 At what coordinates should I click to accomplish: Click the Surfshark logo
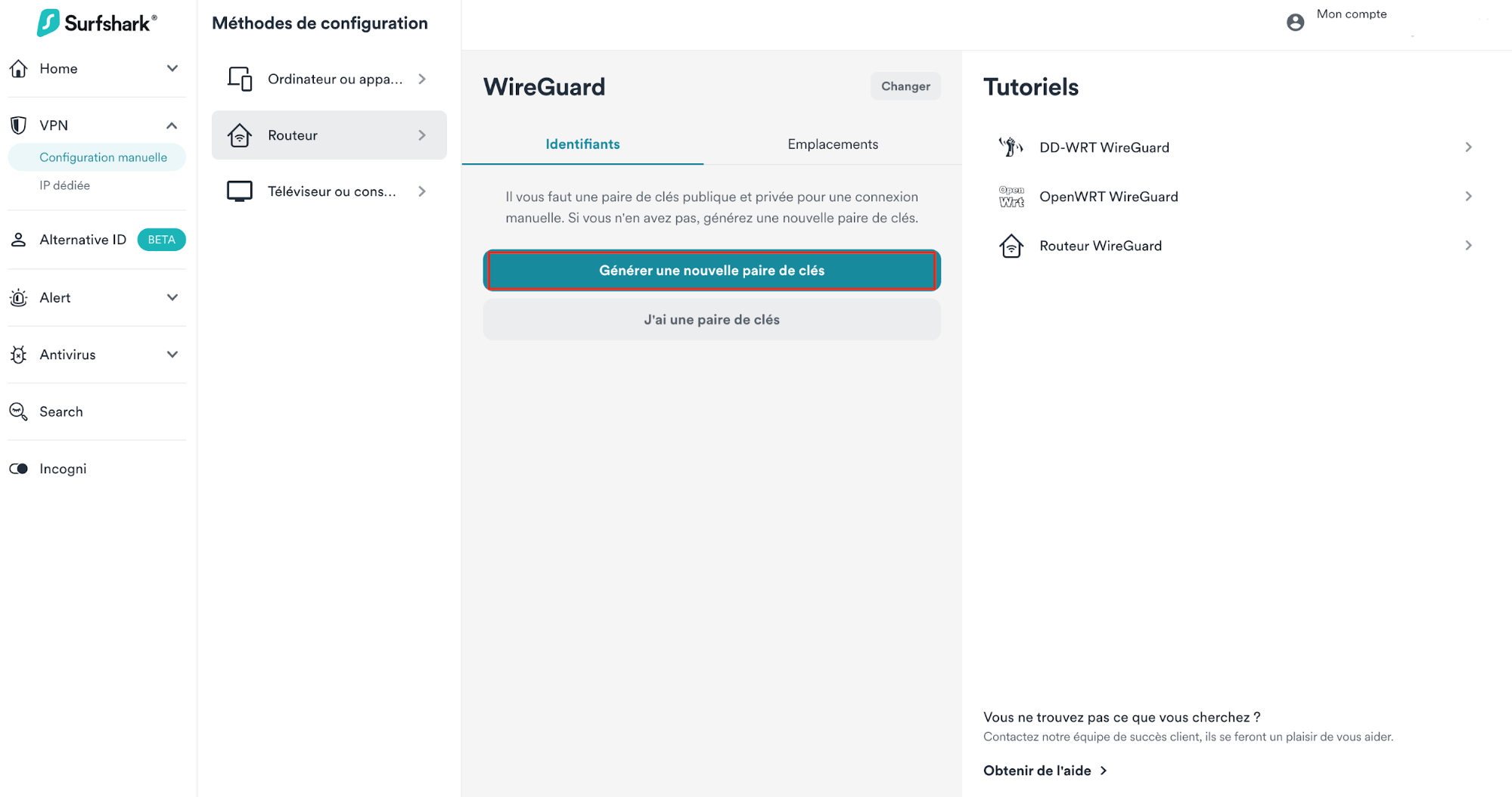point(97,23)
